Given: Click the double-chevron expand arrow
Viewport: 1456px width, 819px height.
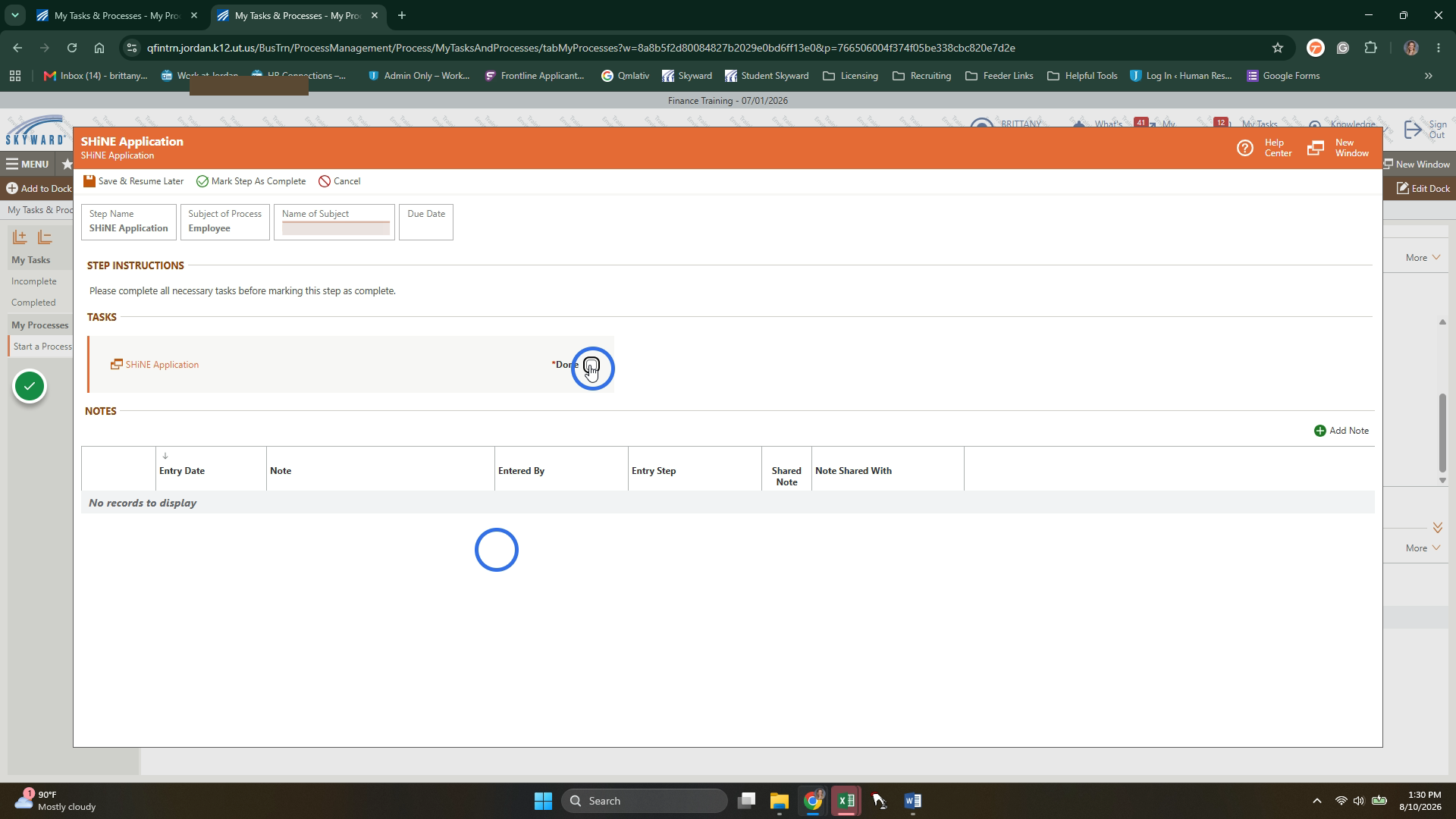Looking at the screenshot, I should coord(1437,528).
